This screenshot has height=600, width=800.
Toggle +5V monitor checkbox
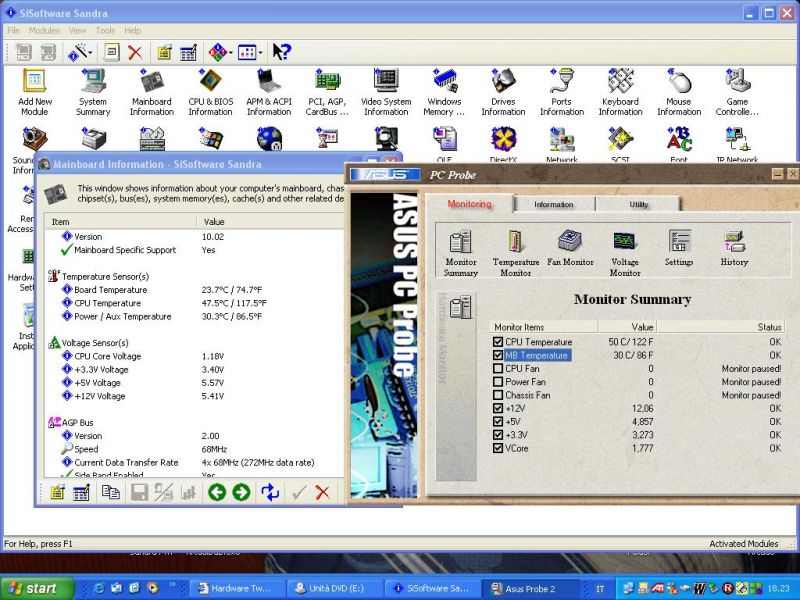click(x=498, y=421)
